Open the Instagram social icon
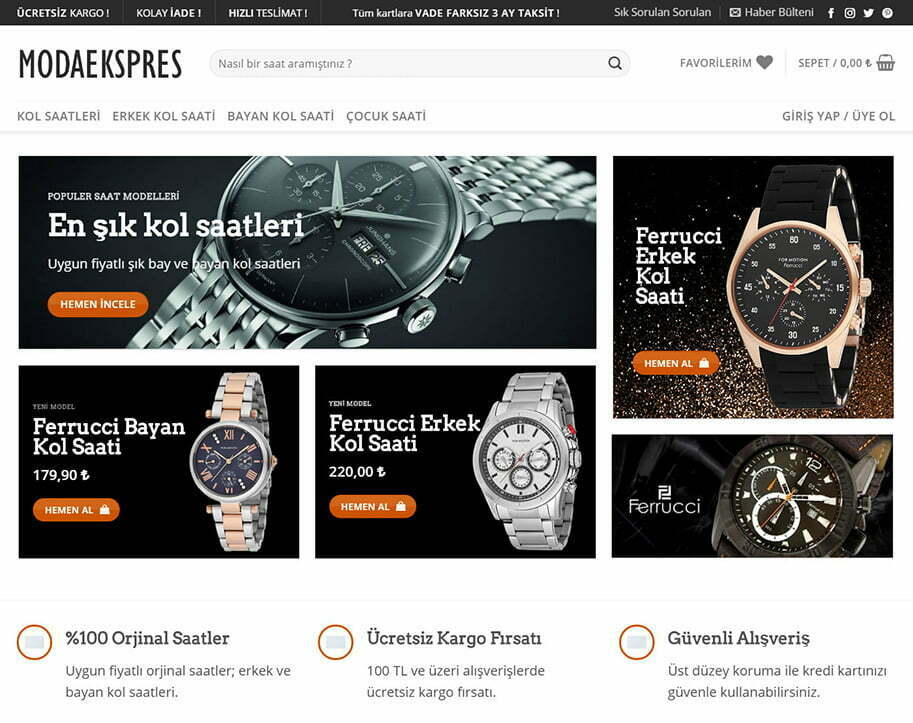Viewport: 913px width, 723px height. (850, 13)
